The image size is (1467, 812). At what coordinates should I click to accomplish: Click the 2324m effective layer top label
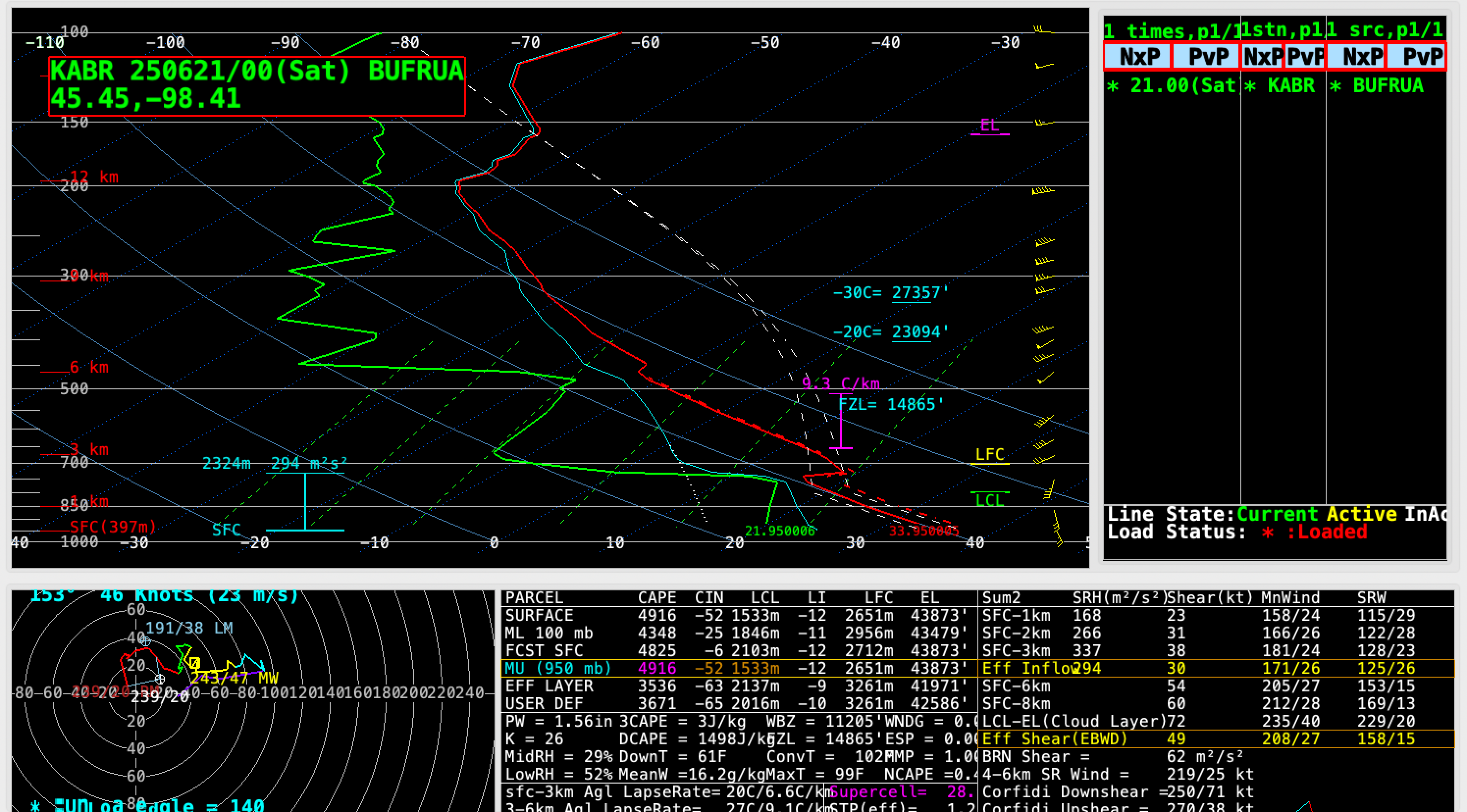226,463
